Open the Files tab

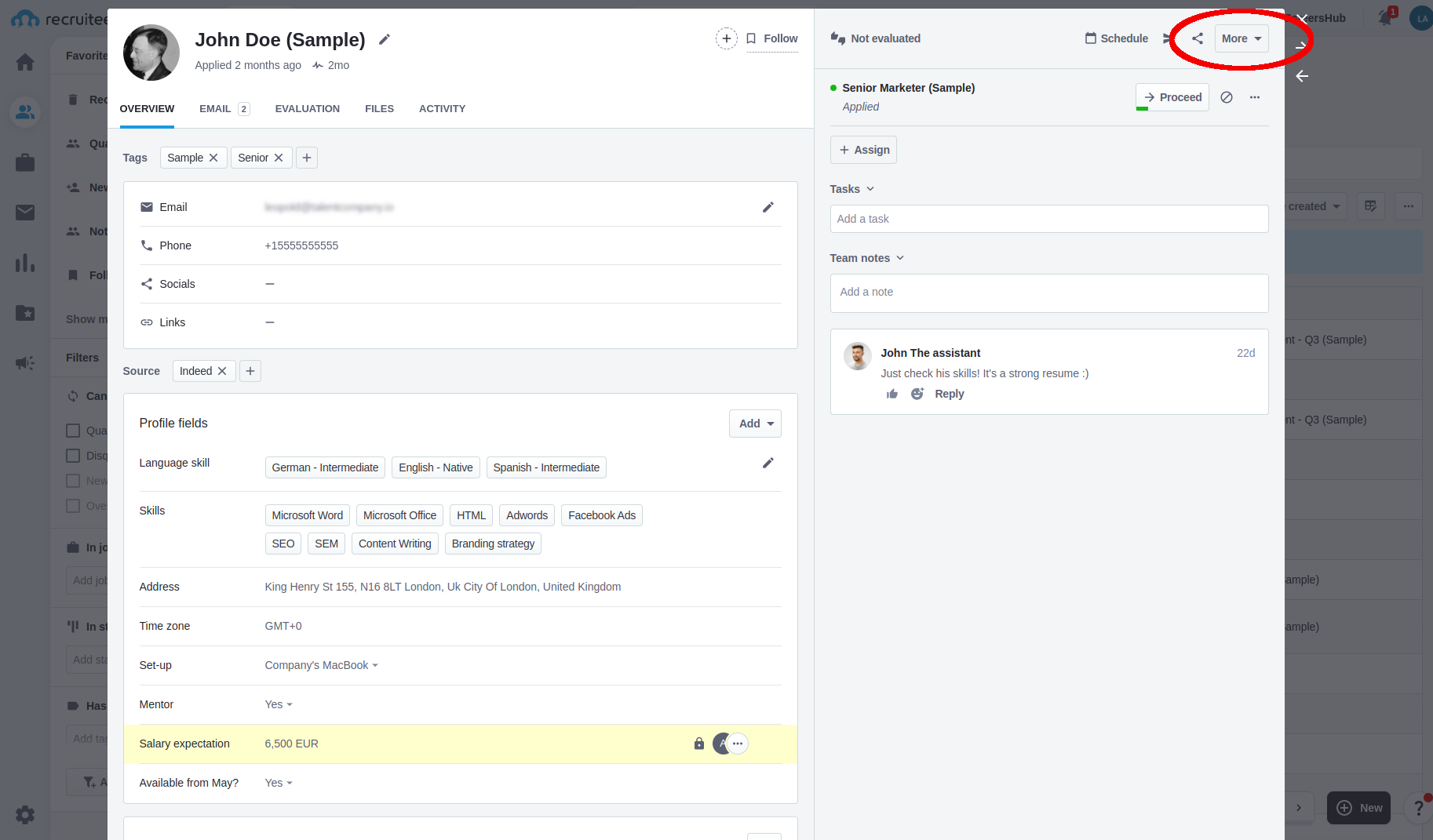click(x=379, y=109)
